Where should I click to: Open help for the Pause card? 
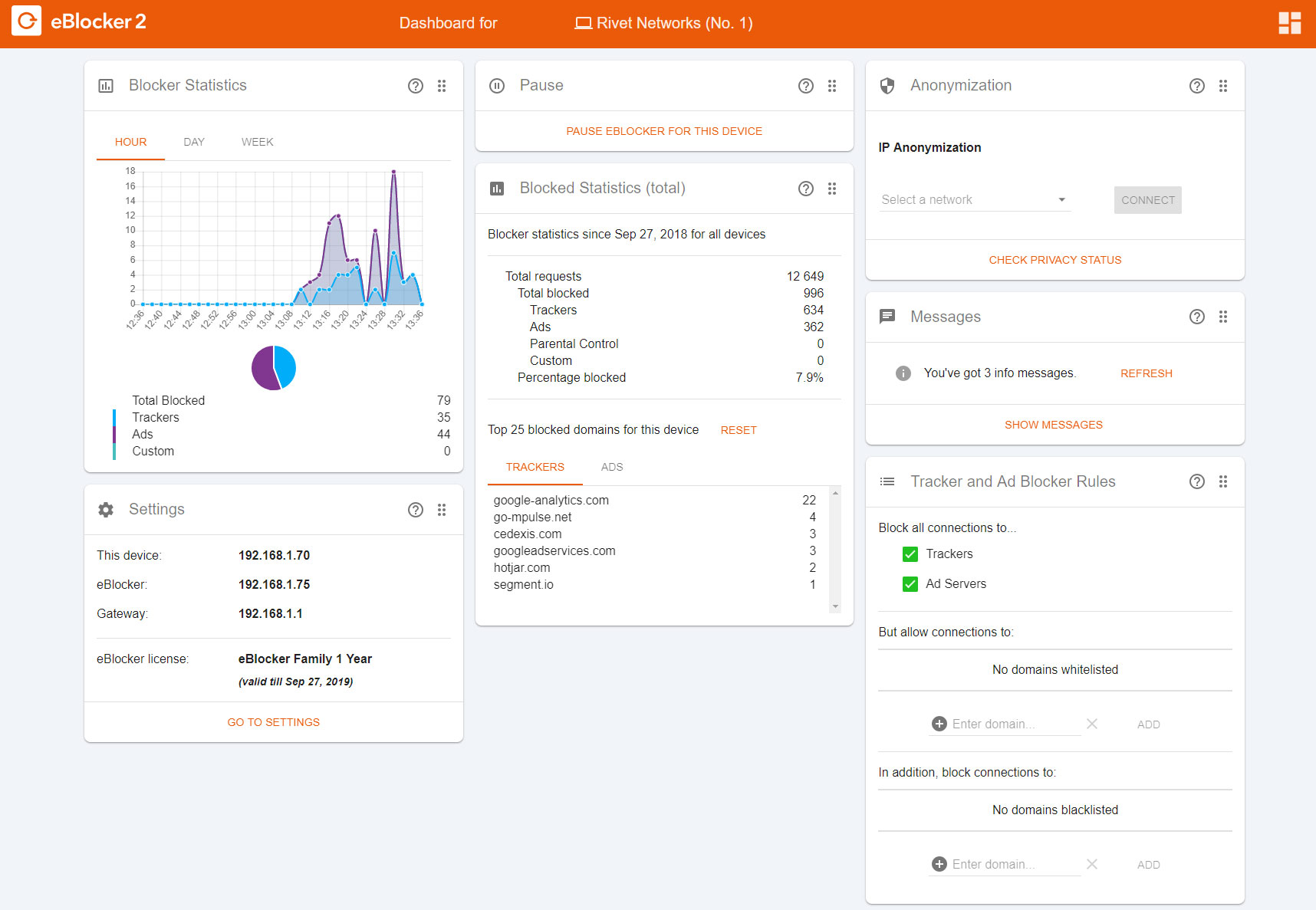pyautogui.click(x=806, y=86)
